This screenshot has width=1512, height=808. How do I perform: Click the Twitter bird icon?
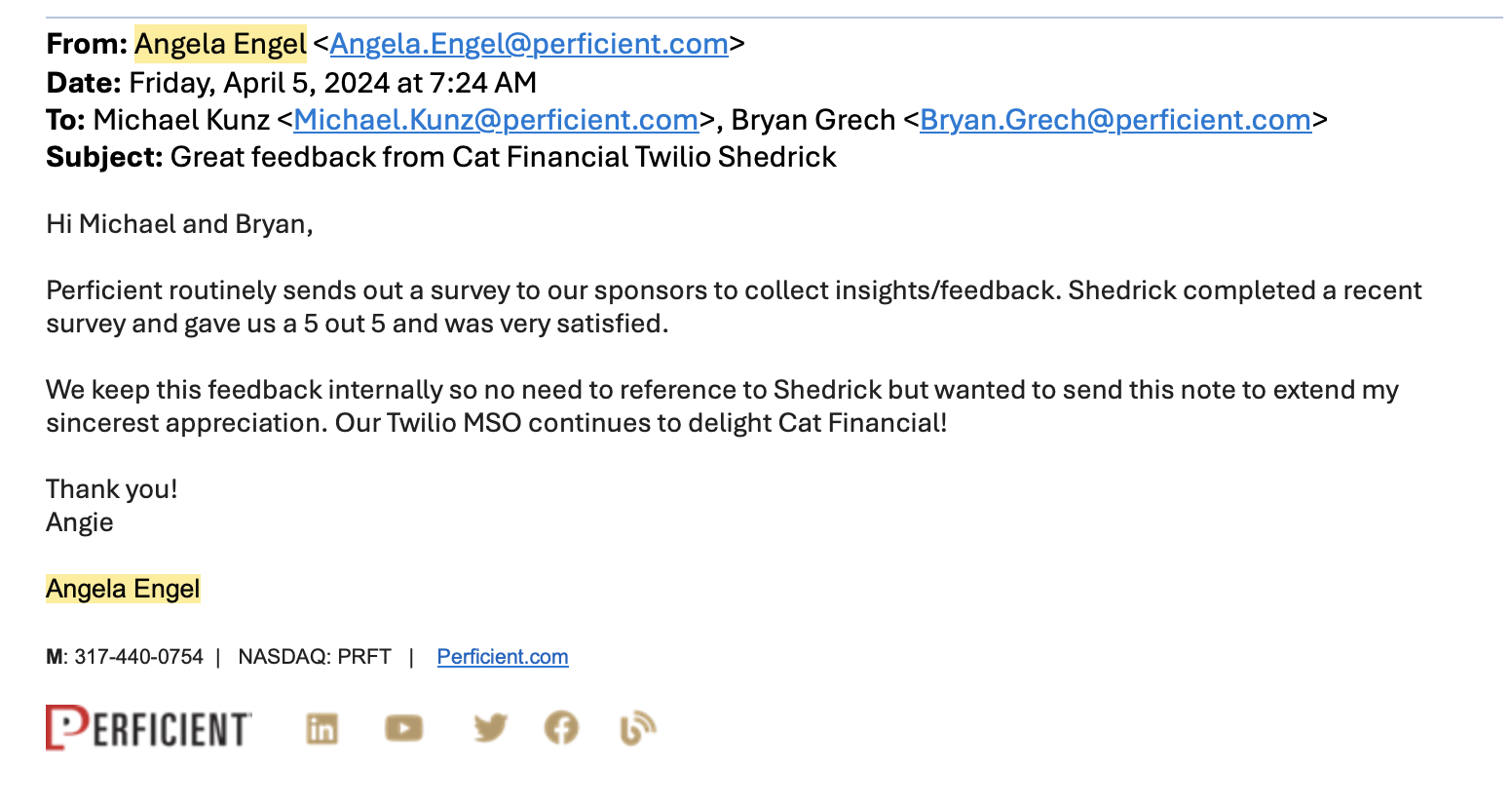click(x=490, y=727)
